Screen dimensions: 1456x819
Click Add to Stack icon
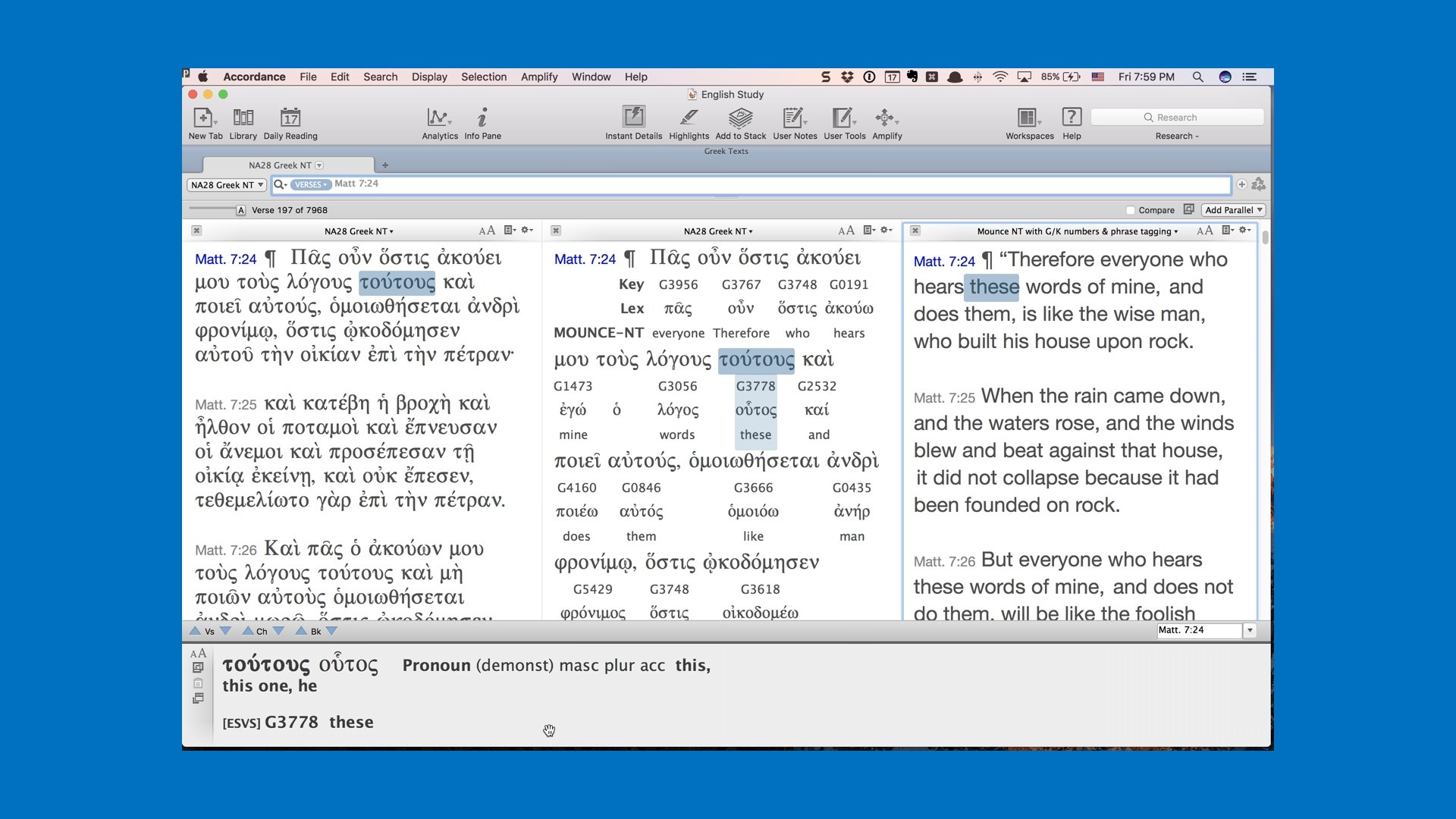[740, 118]
